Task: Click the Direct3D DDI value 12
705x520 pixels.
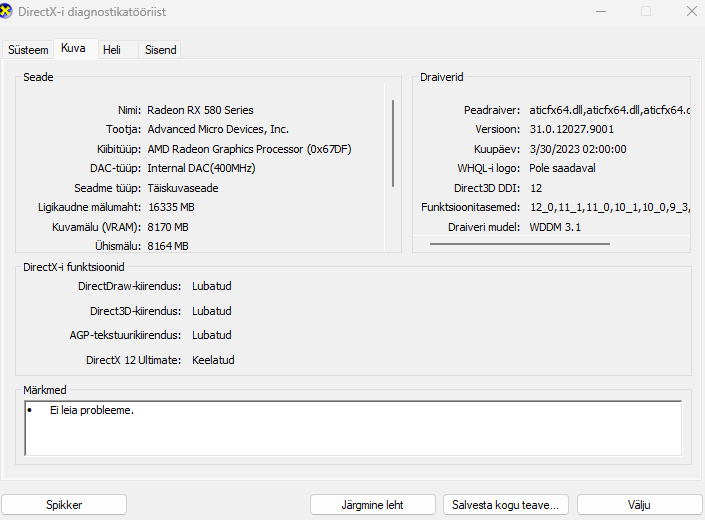Action: [x=536, y=188]
